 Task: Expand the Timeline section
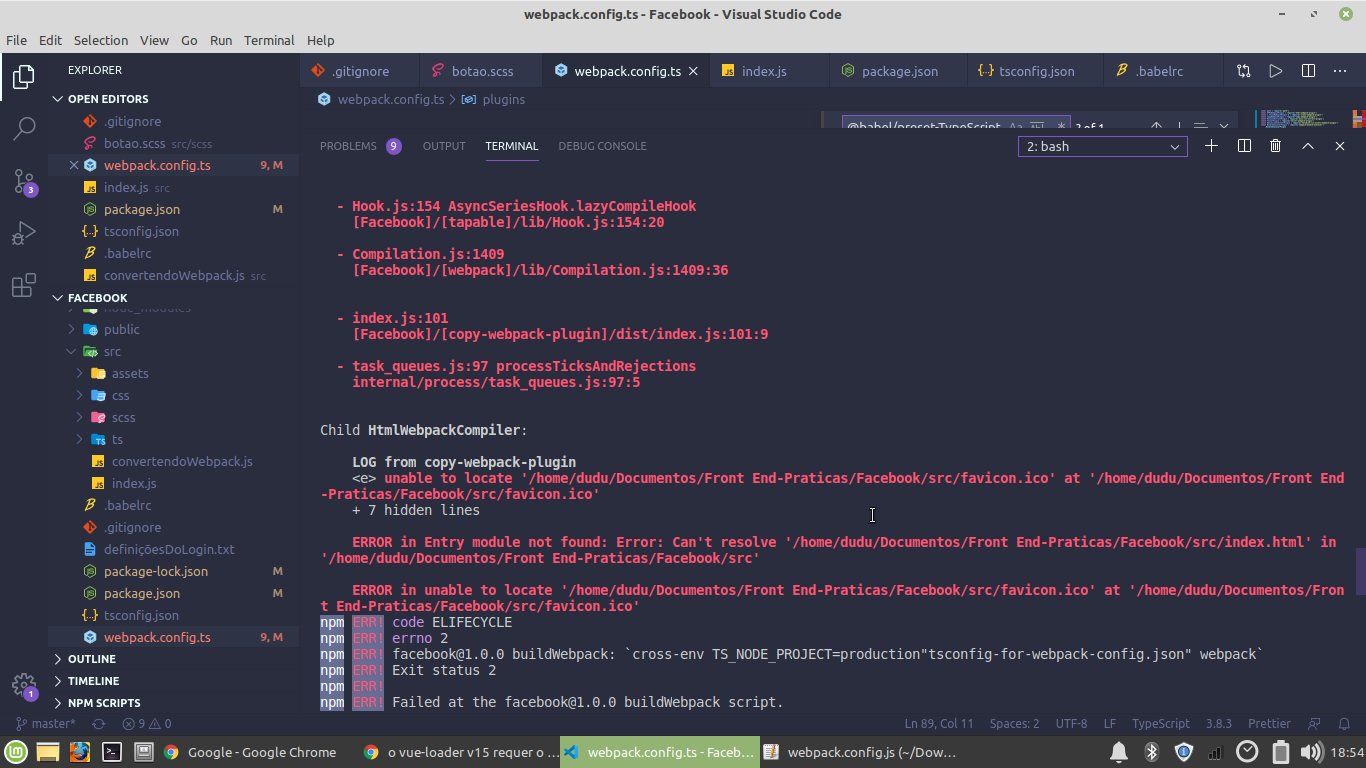point(173,681)
